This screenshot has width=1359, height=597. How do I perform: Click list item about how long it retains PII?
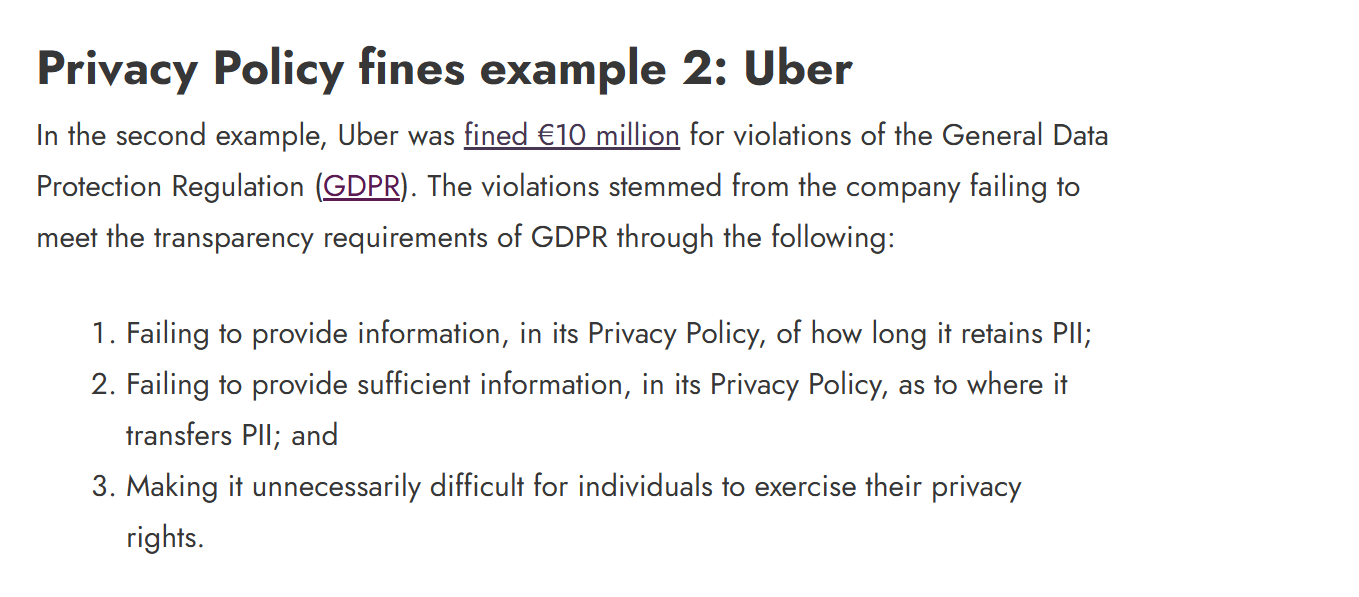pyautogui.click(x=609, y=334)
